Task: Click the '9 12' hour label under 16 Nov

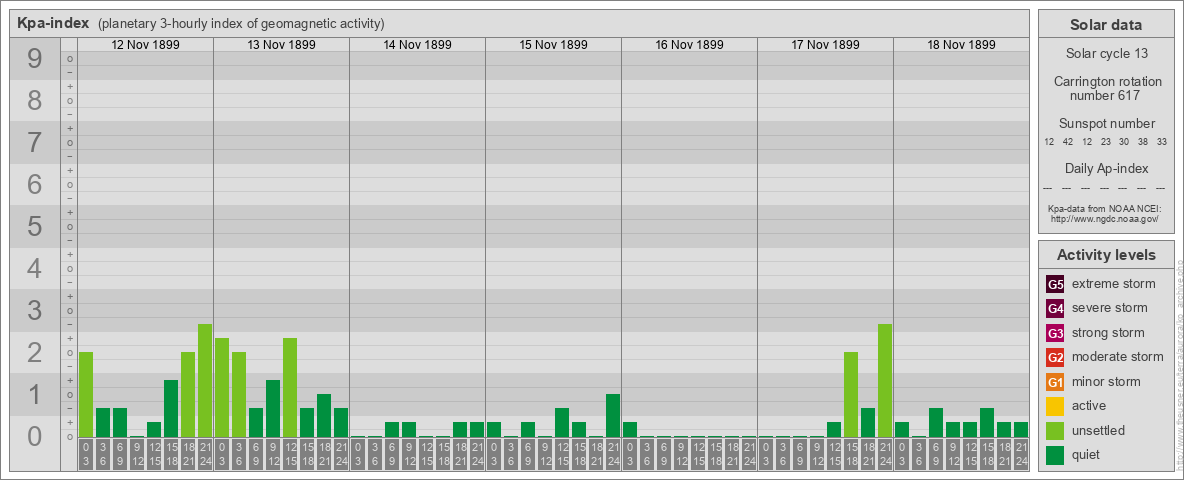Action: pyautogui.click(x=680, y=455)
